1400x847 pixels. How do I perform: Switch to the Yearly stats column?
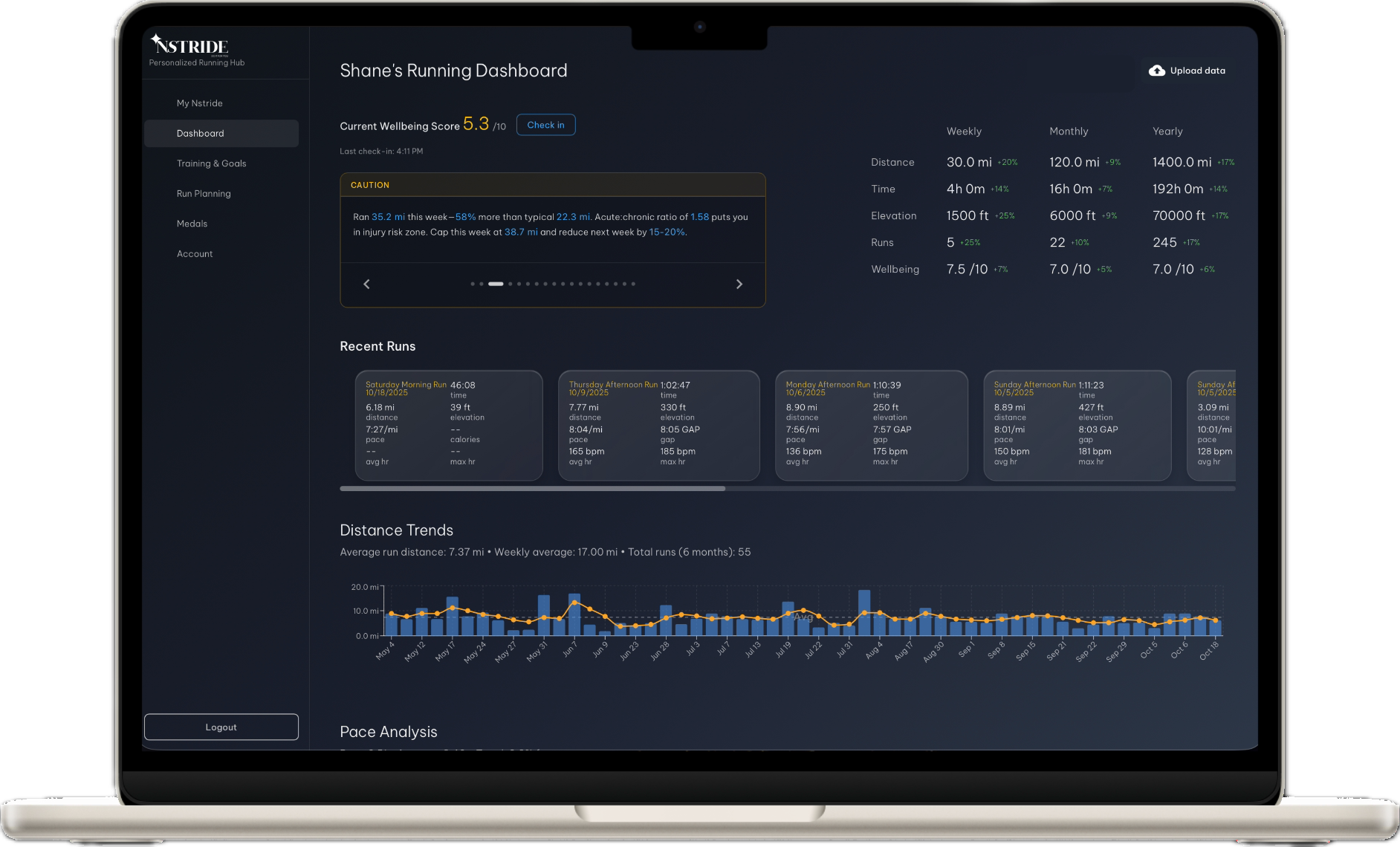click(x=1167, y=131)
